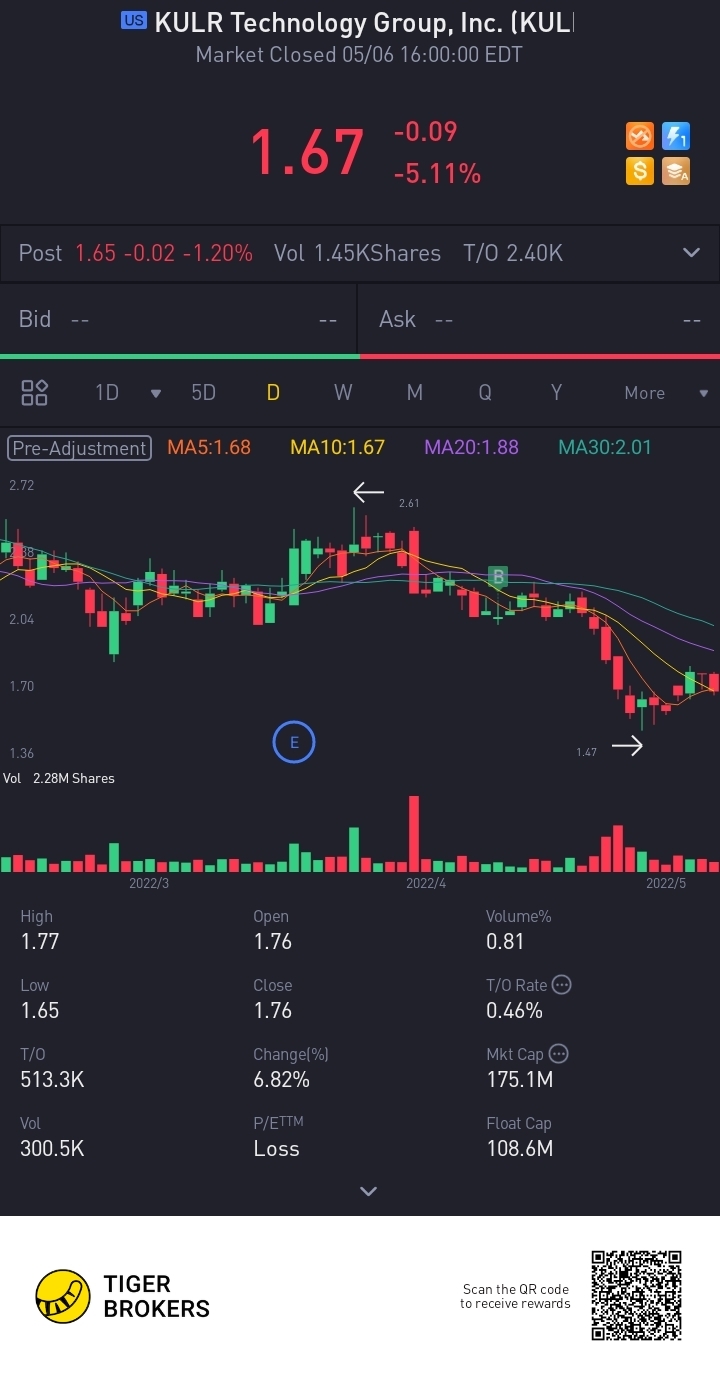Tap the 2022/4 date axis label
The height and width of the screenshot is (1377, 720).
click(426, 883)
